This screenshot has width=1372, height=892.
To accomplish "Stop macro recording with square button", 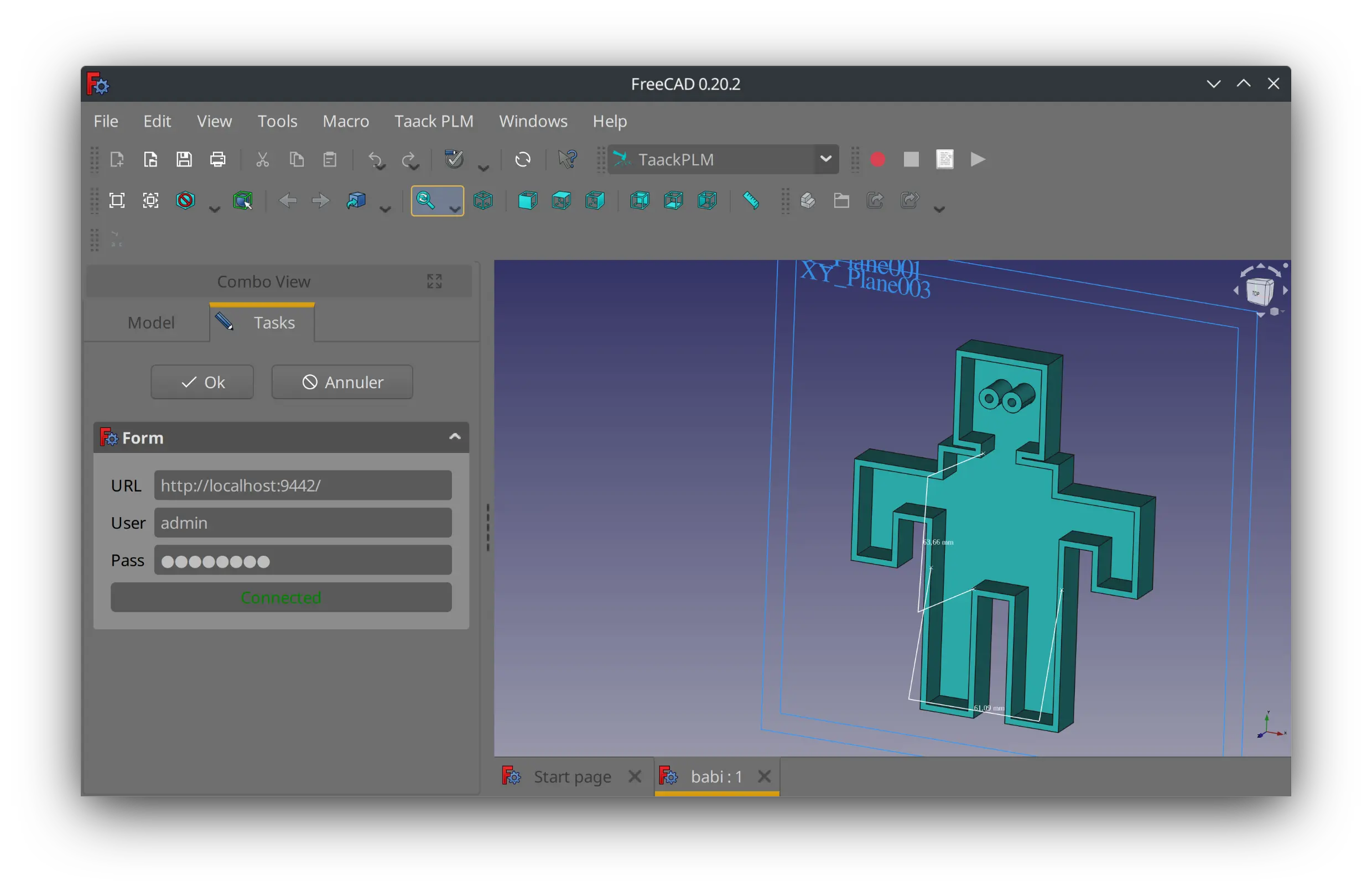I will click(x=911, y=159).
